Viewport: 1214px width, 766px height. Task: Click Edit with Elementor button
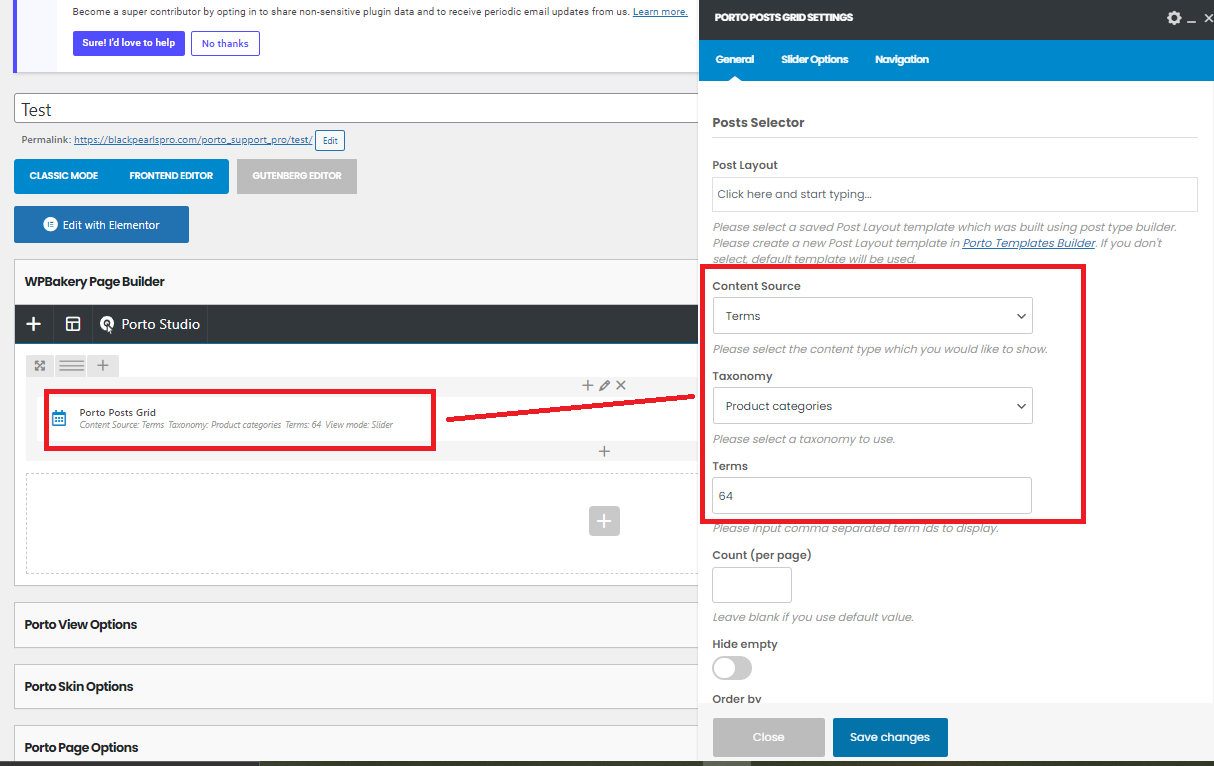pos(101,225)
